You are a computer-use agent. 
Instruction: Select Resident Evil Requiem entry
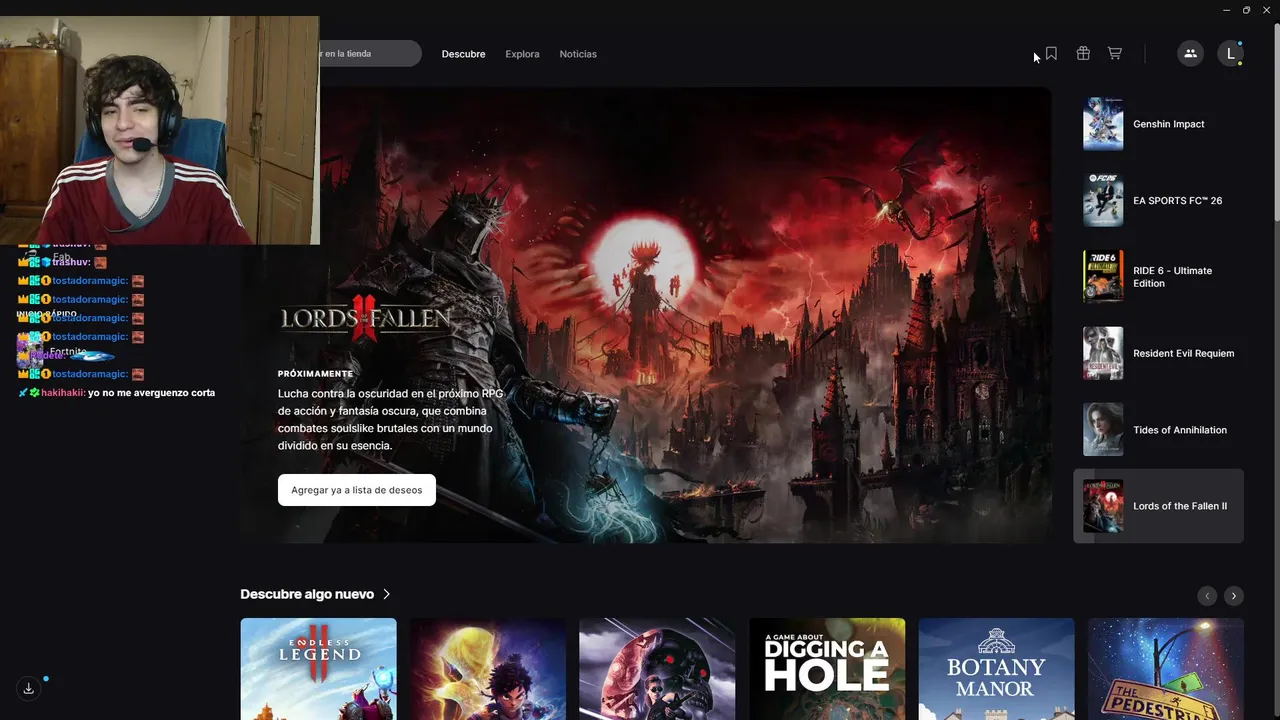[x=1158, y=353]
